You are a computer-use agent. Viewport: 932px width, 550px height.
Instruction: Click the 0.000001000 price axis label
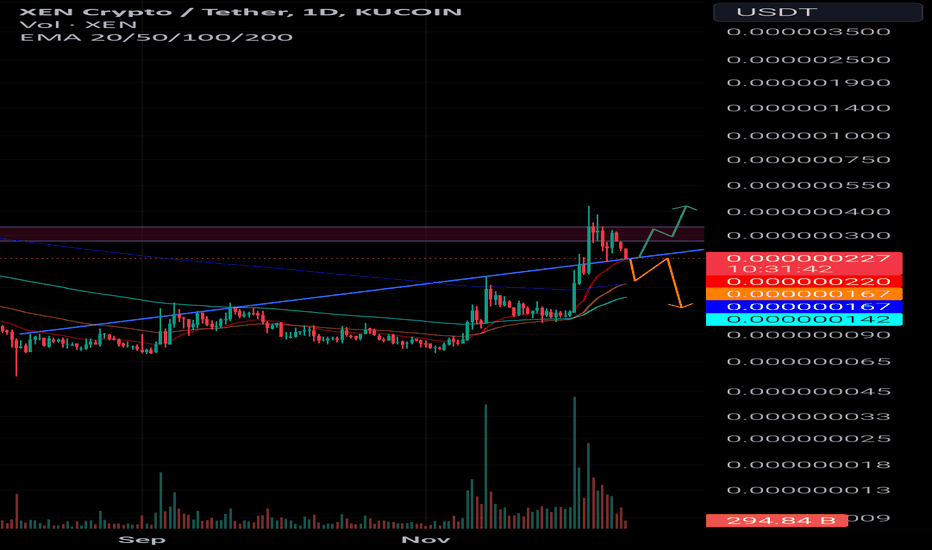[808, 136]
